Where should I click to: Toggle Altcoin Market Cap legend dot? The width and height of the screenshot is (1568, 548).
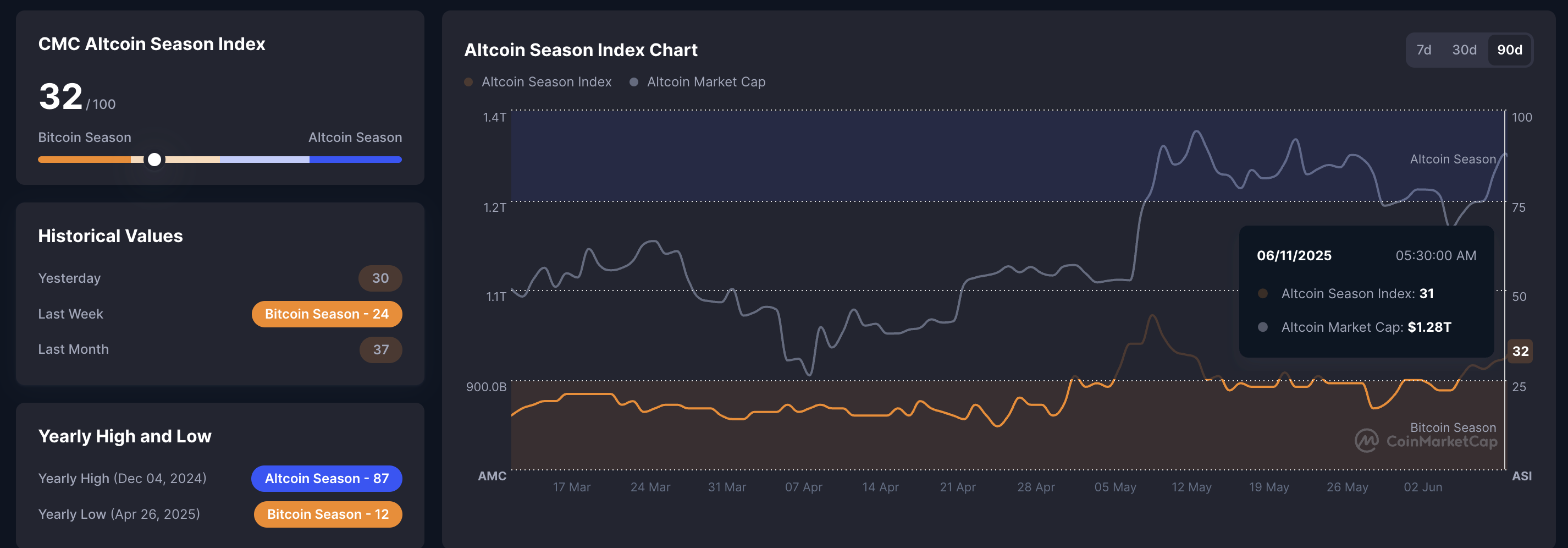click(x=634, y=82)
